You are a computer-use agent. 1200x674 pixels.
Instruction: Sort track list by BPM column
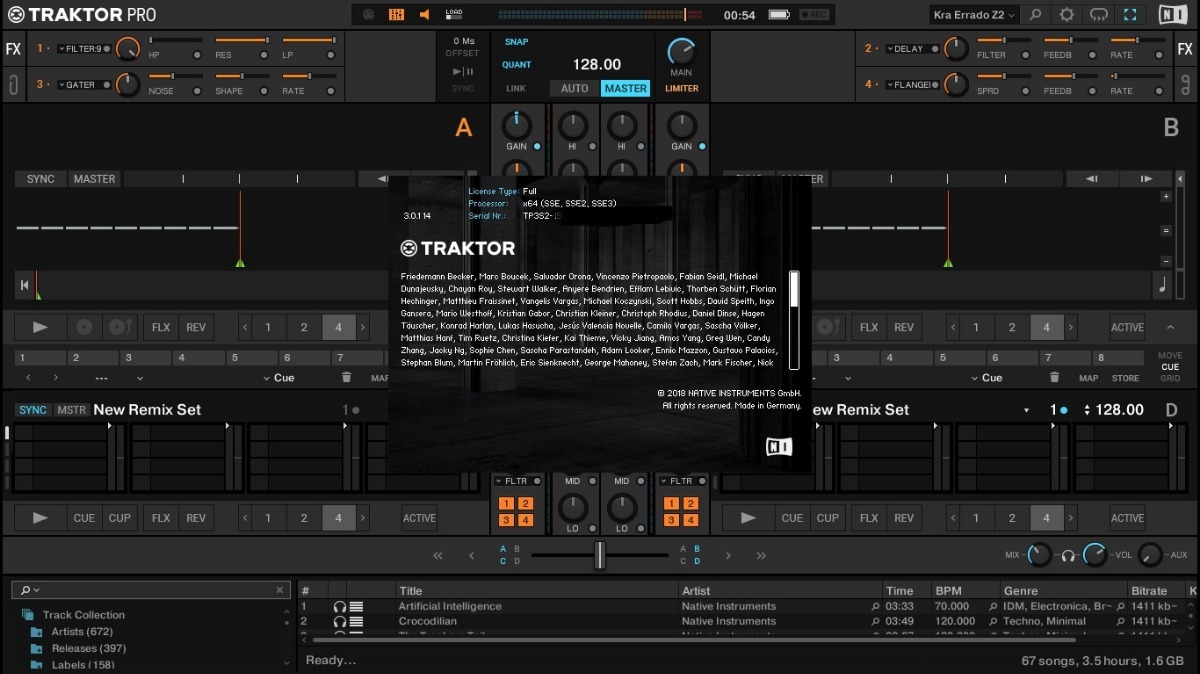[948, 591]
